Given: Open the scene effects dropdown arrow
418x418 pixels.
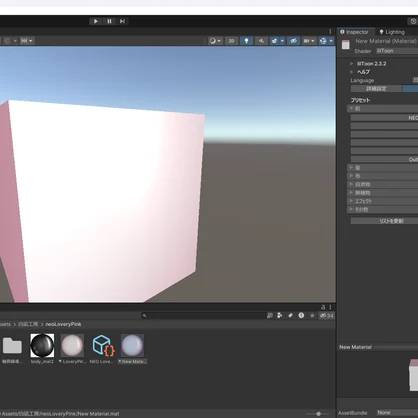Looking at the screenshot, I should 282,41.
